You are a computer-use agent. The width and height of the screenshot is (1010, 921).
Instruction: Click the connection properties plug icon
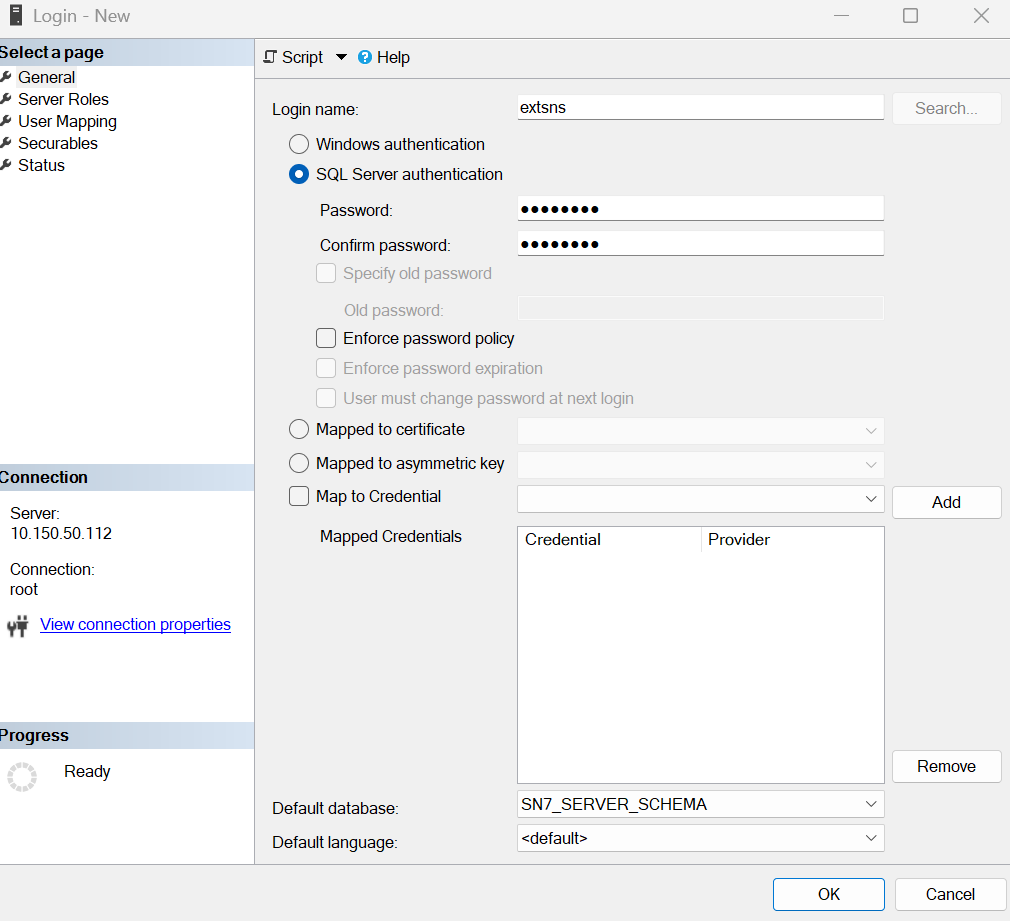(18, 625)
